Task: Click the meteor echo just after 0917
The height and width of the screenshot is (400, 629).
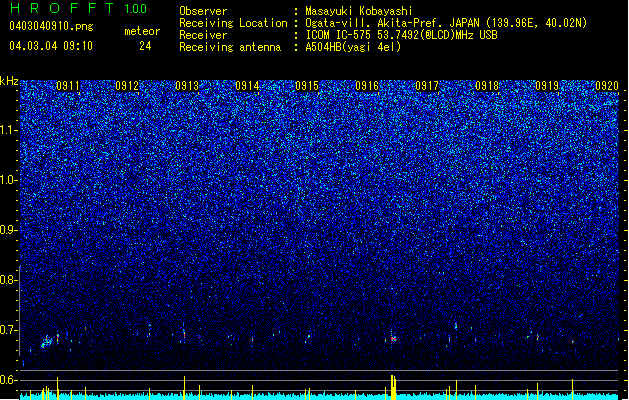Action: tap(456, 326)
